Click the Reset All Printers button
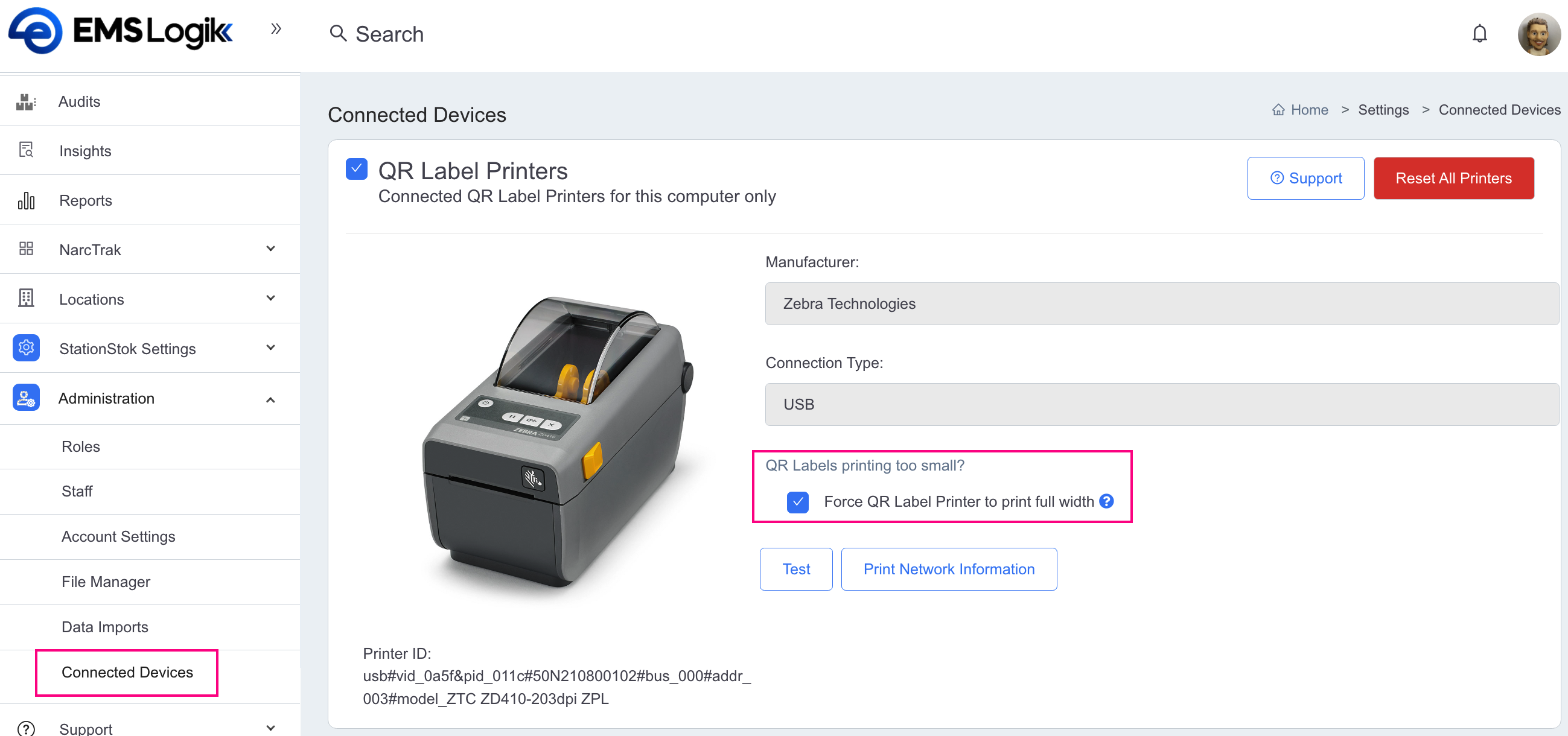Screen dimensions: 1568x736 tap(1453, 178)
